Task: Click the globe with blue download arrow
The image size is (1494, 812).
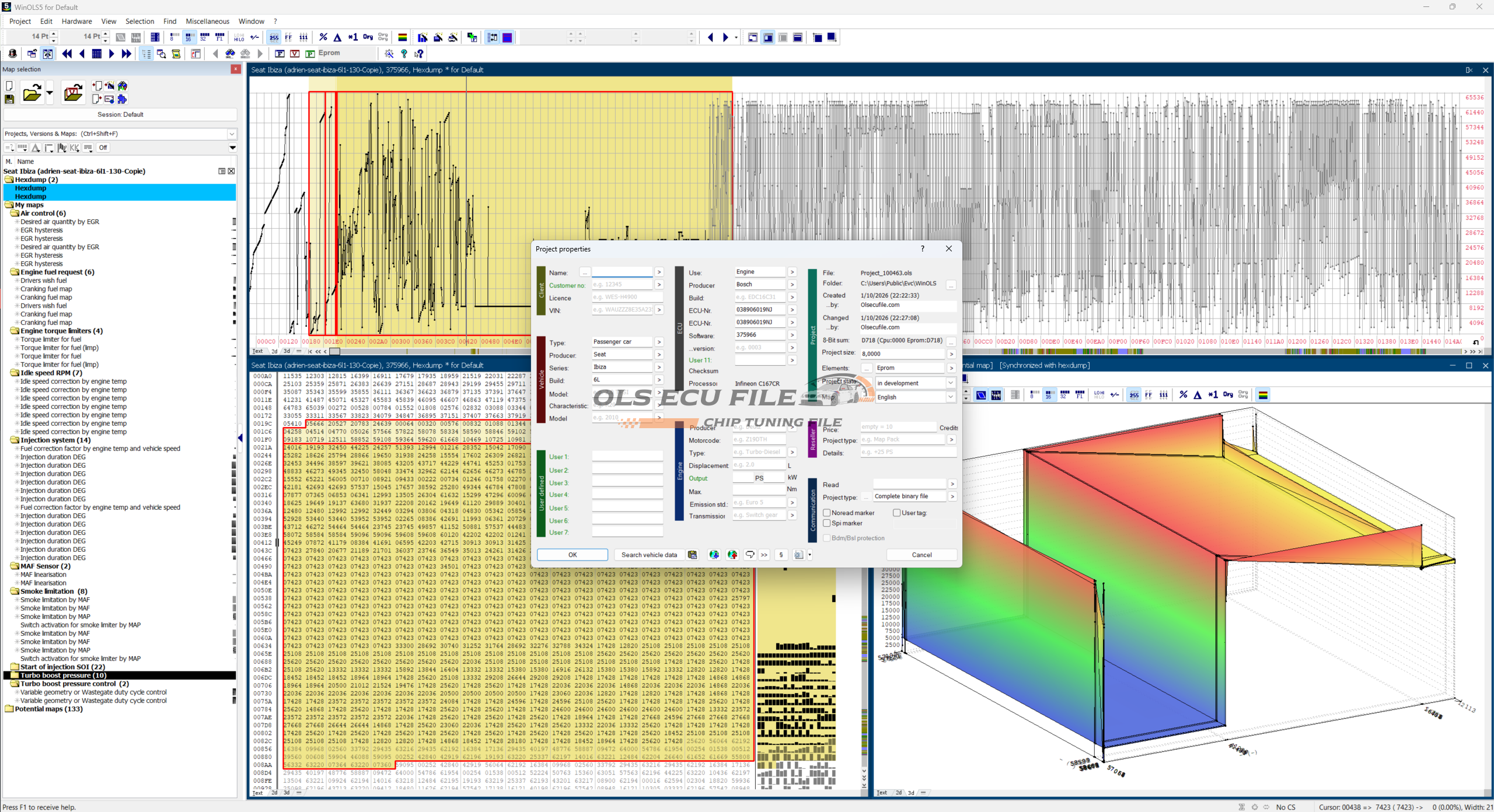Action: [714, 555]
